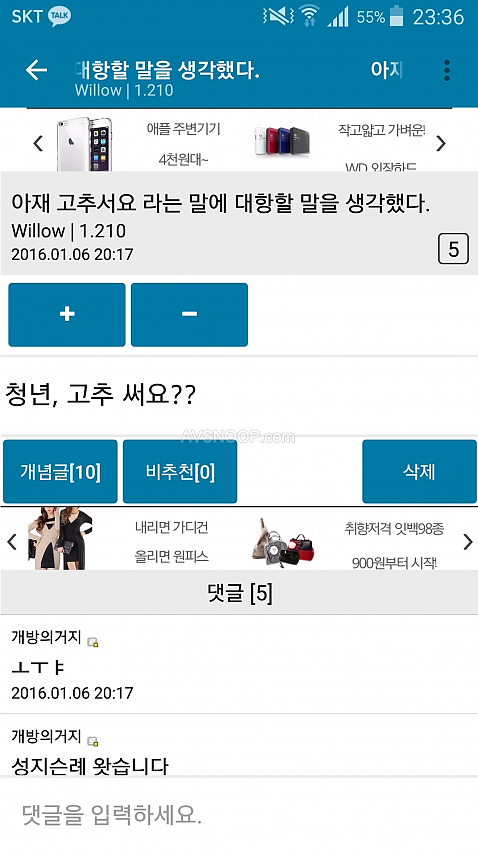Tap the comment count box showing 5
Viewport: 478px width, 850px height.
[453, 249]
